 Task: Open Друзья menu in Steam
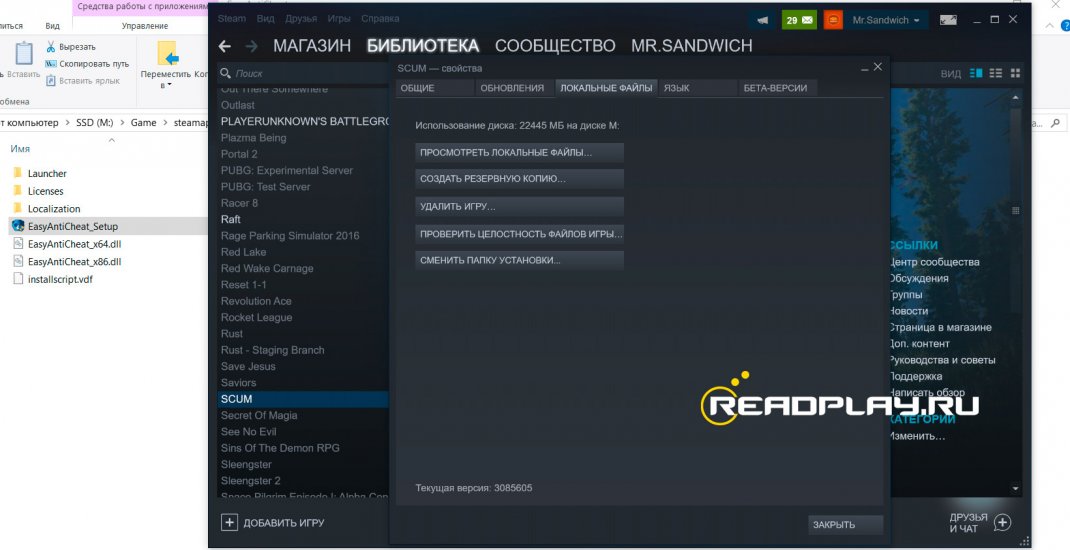[x=300, y=18]
